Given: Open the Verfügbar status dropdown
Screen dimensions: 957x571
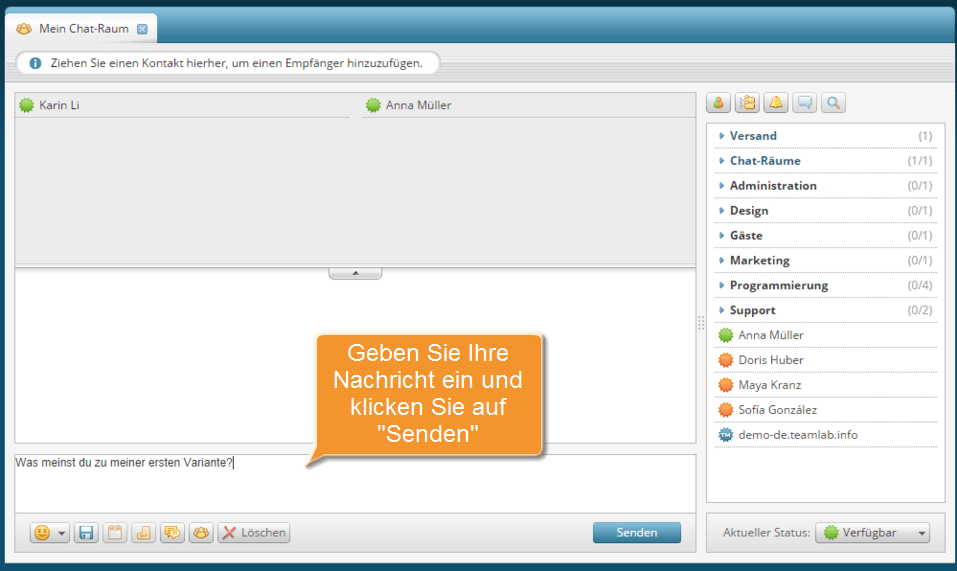Looking at the screenshot, I should (872, 533).
